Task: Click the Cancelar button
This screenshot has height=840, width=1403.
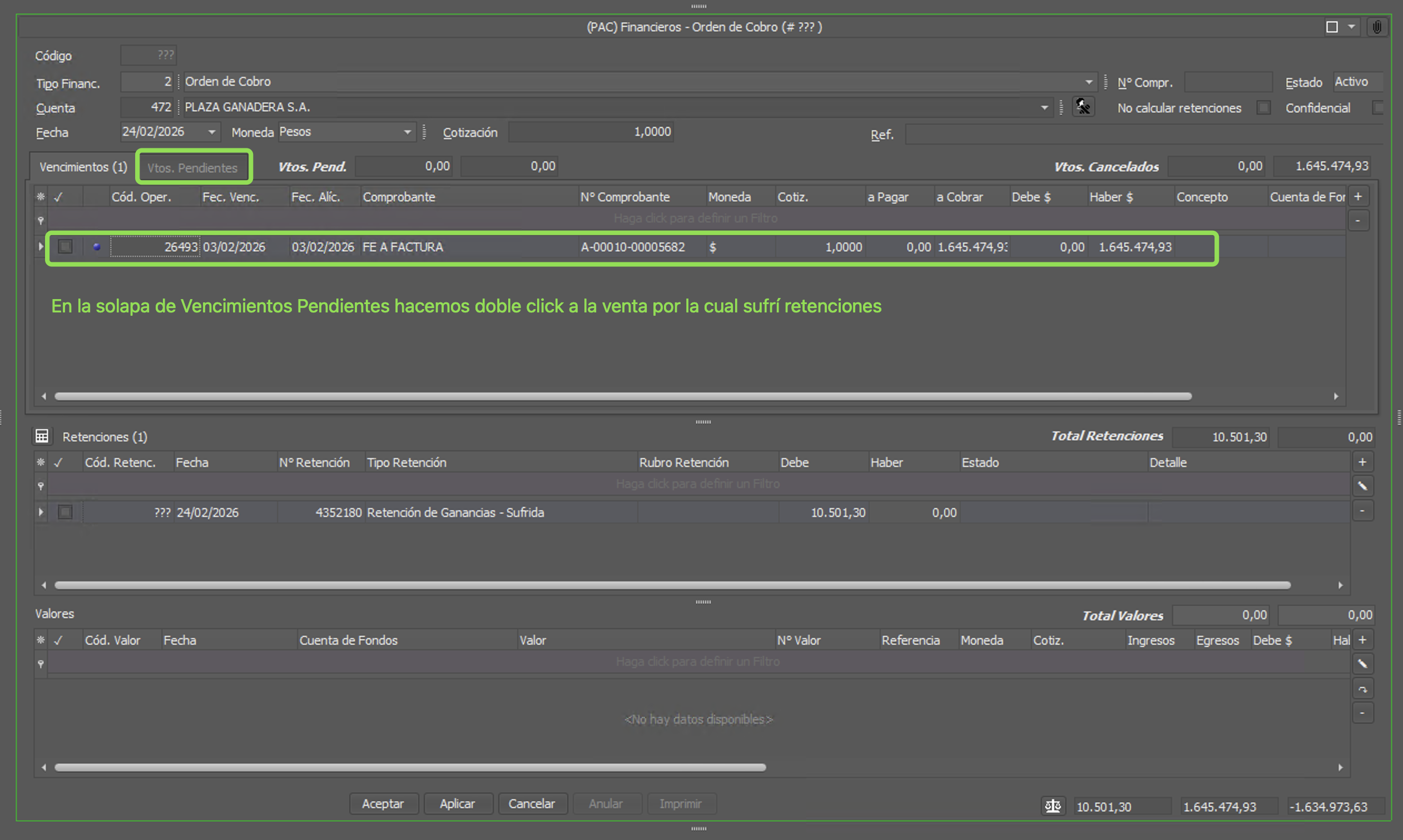Action: (531, 803)
